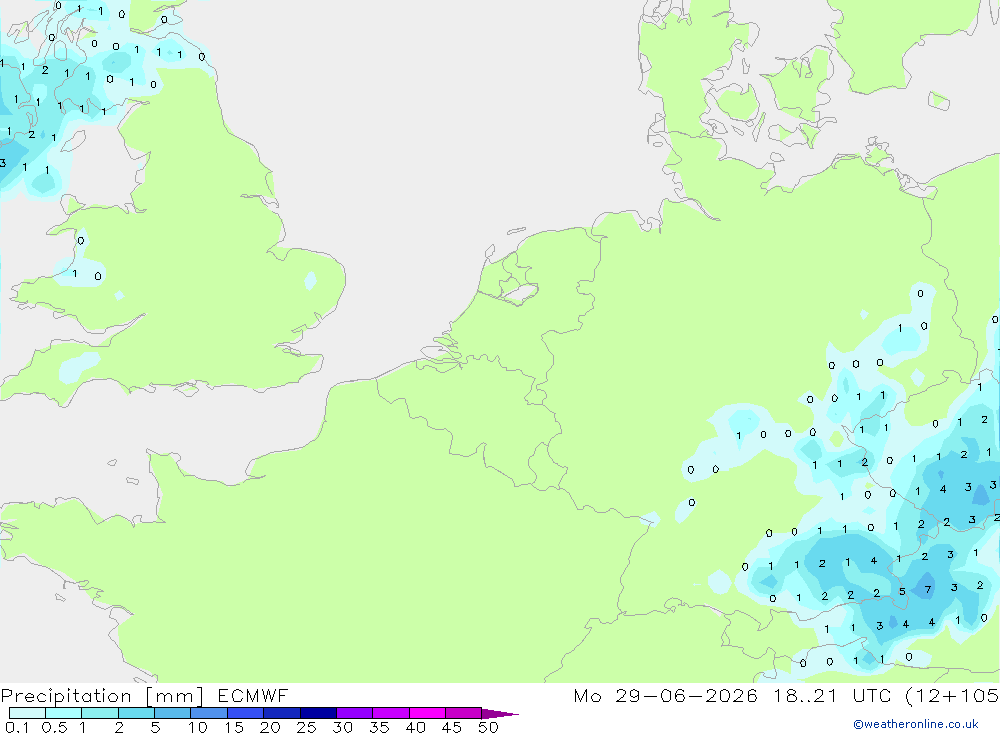Click the 15–20 mm blue legend swatch

(245, 713)
